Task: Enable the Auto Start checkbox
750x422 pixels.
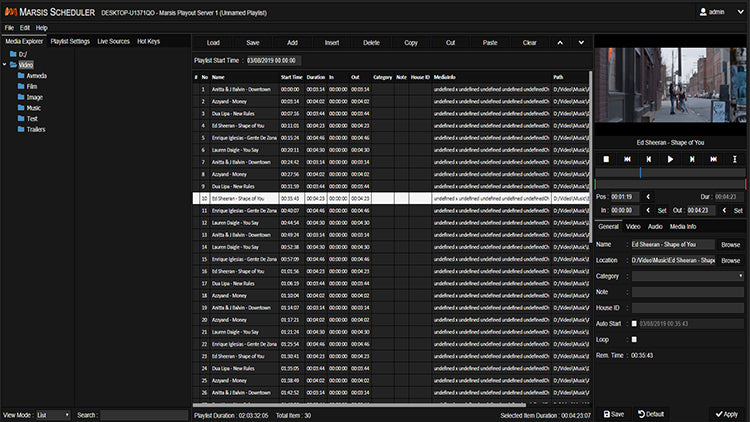Action: (x=634, y=323)
